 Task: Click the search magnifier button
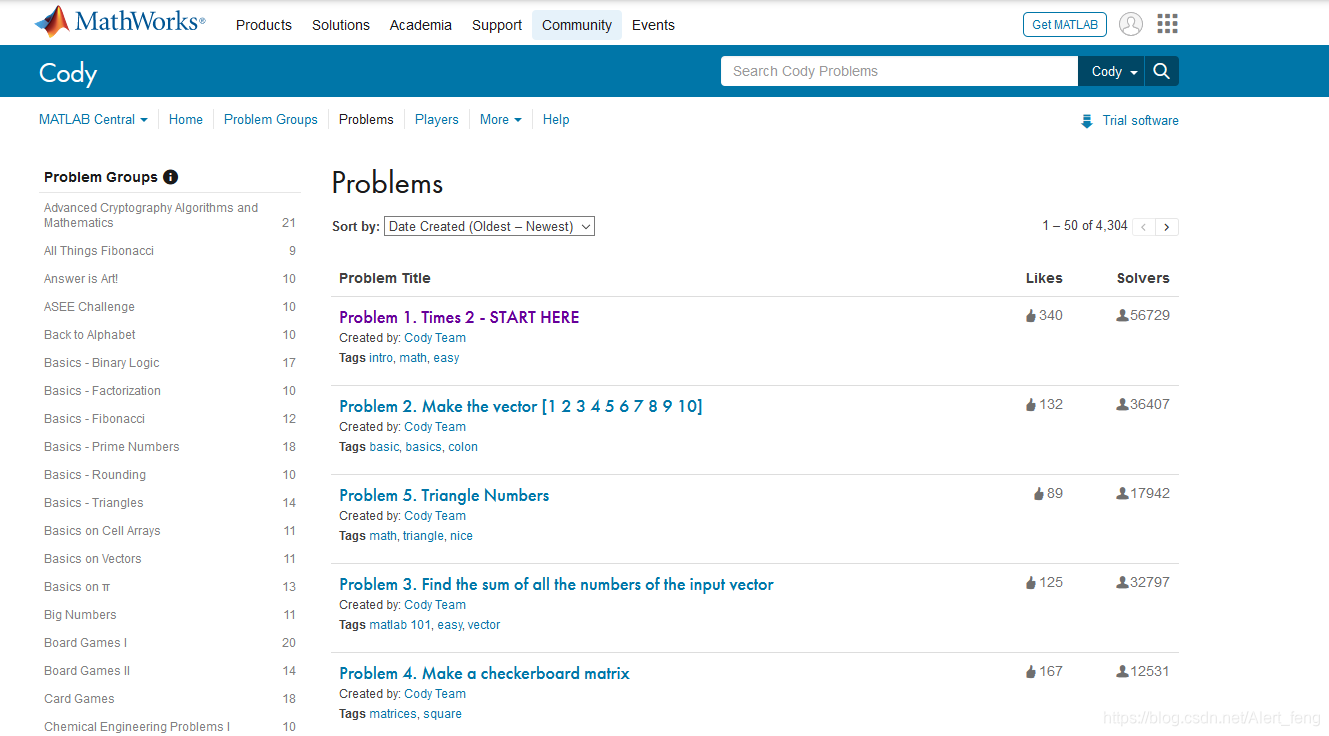1162,71
